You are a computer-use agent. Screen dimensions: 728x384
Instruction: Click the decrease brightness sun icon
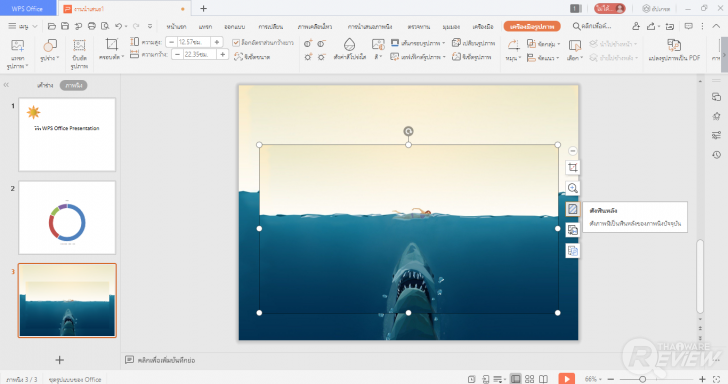click(321, 57)
